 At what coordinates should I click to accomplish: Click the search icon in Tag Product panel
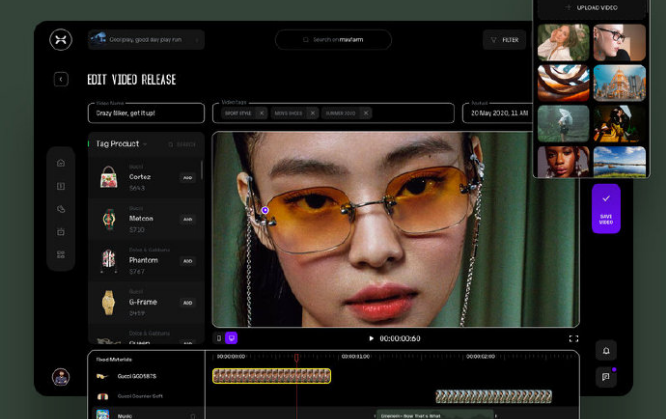tap(171, 144)
